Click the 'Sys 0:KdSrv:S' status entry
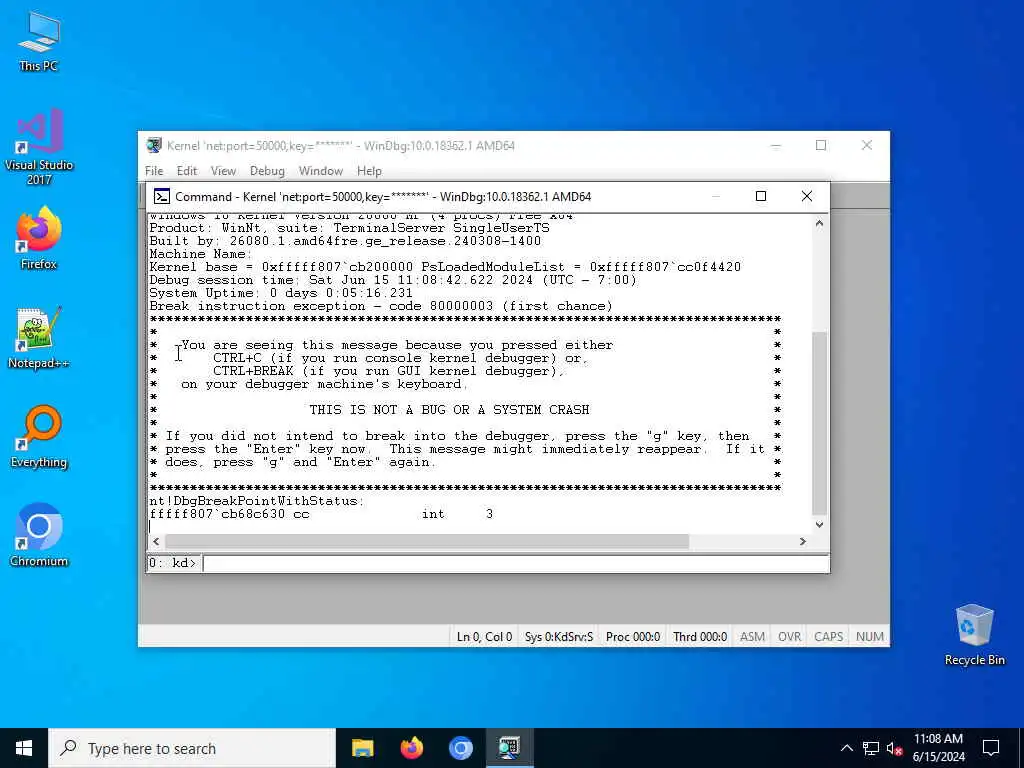 (x=559, y=637)
